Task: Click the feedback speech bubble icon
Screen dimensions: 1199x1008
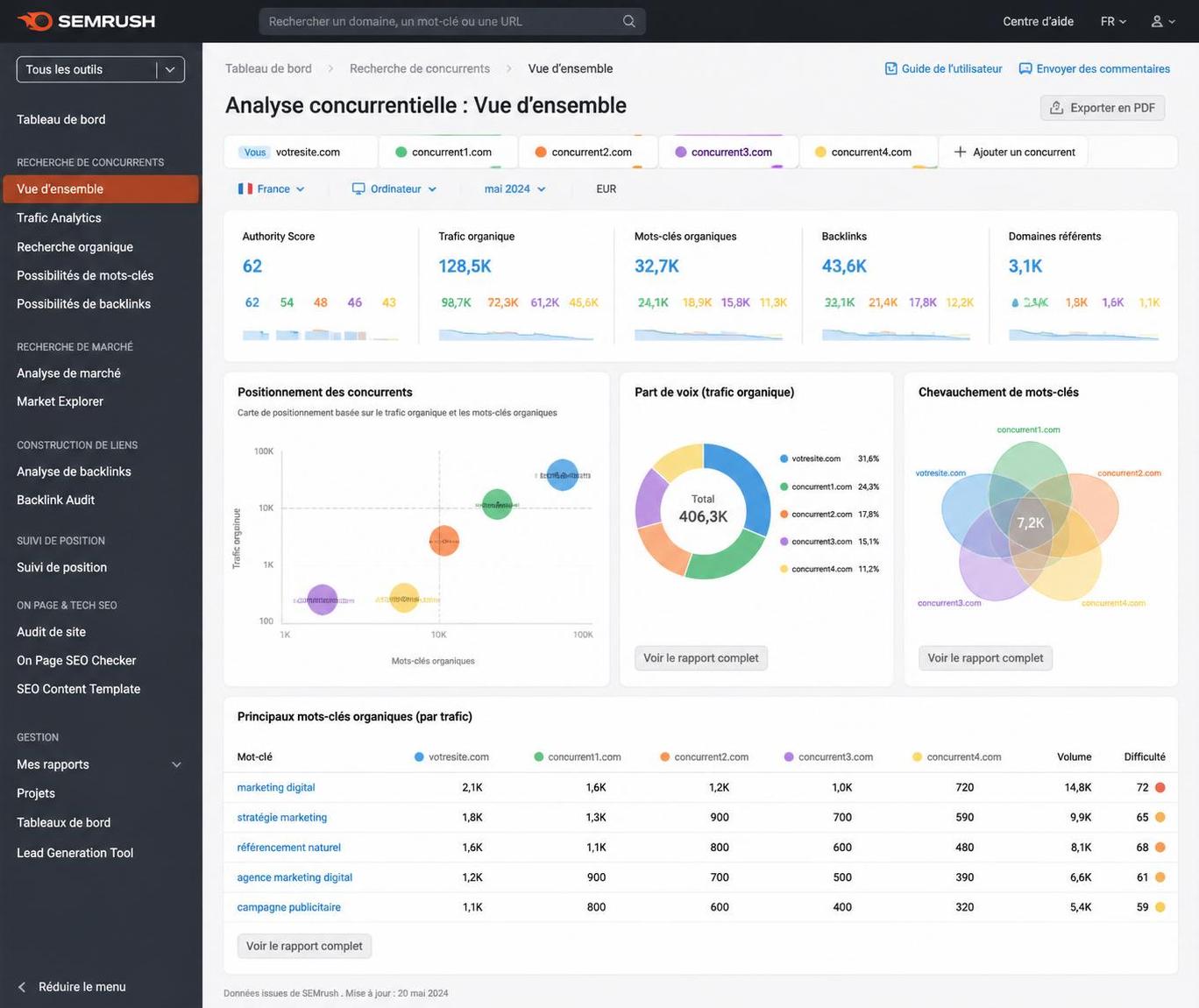Action: point(1025,68)
